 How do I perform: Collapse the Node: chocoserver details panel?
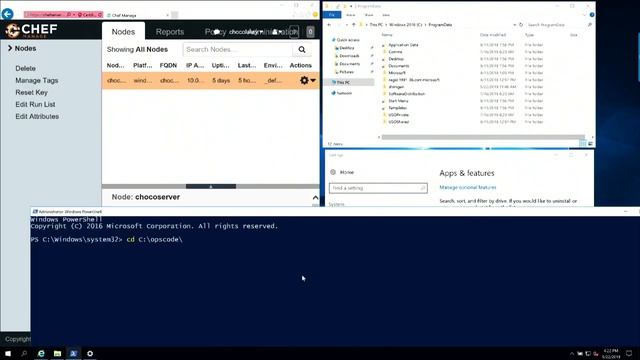pyautogui.click(x=315, y=198)
